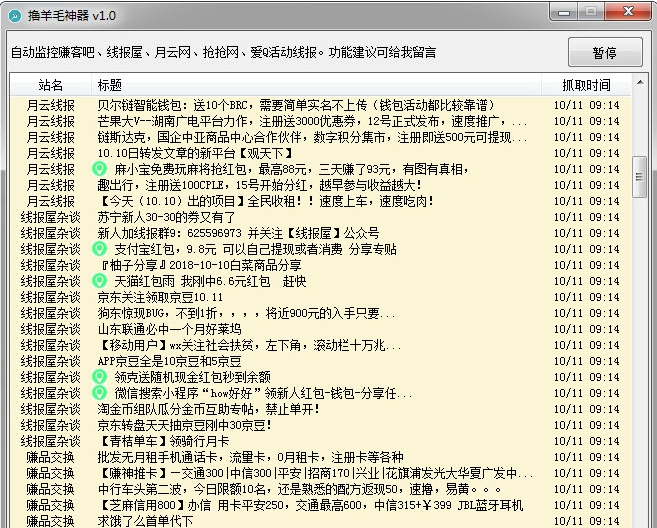Select row 【移动用户】wx关注社会扶贫

click(x=321, y=345)
